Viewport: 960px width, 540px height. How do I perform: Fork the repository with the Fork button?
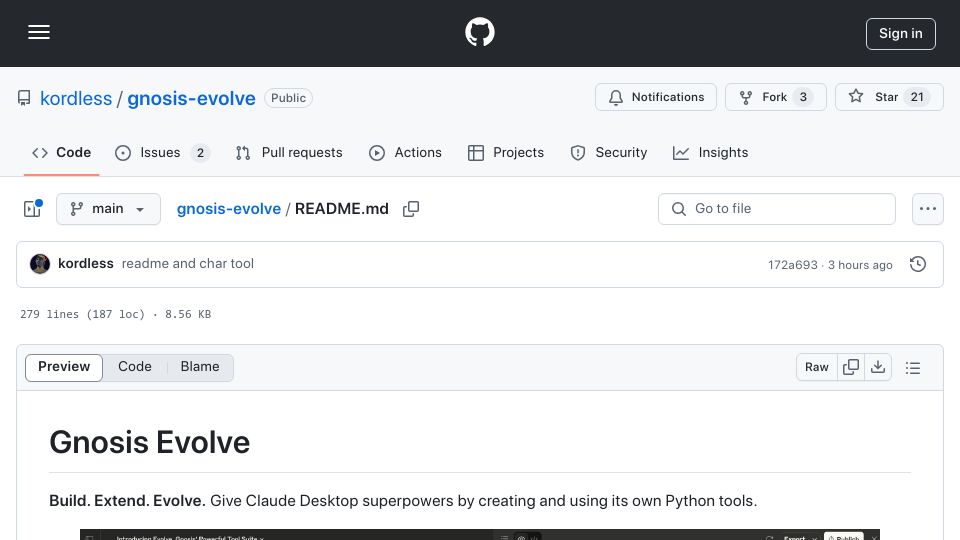point(776,97)
